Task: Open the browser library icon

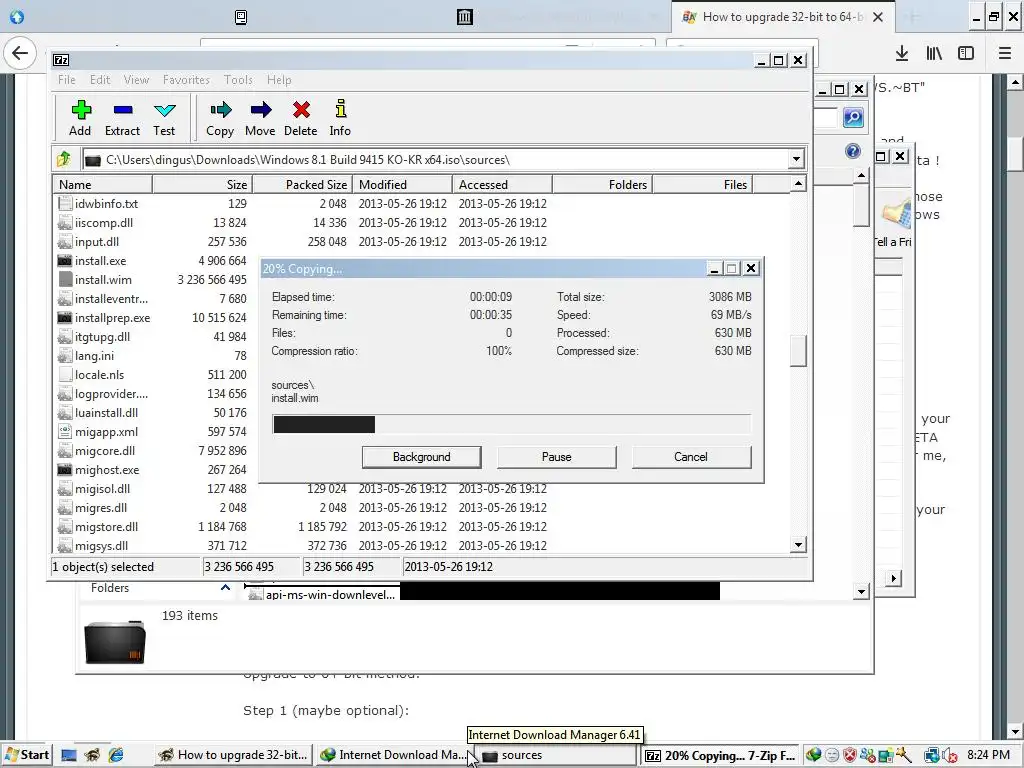Action: 934,53
